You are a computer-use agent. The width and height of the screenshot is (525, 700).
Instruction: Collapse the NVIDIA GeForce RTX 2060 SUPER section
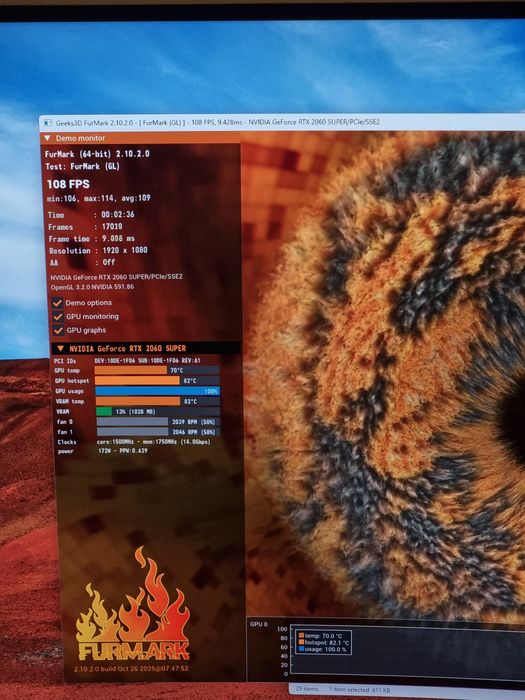pos(61,348)
